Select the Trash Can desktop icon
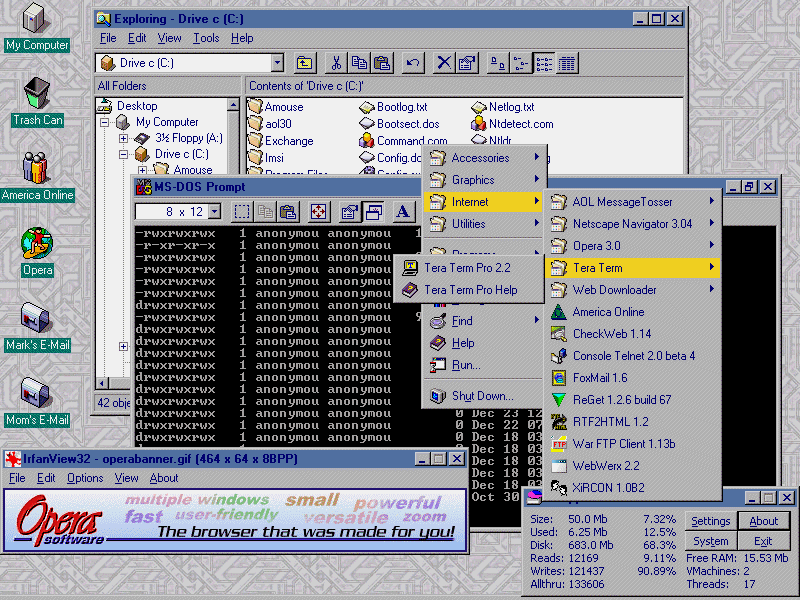 click(37, 102)
